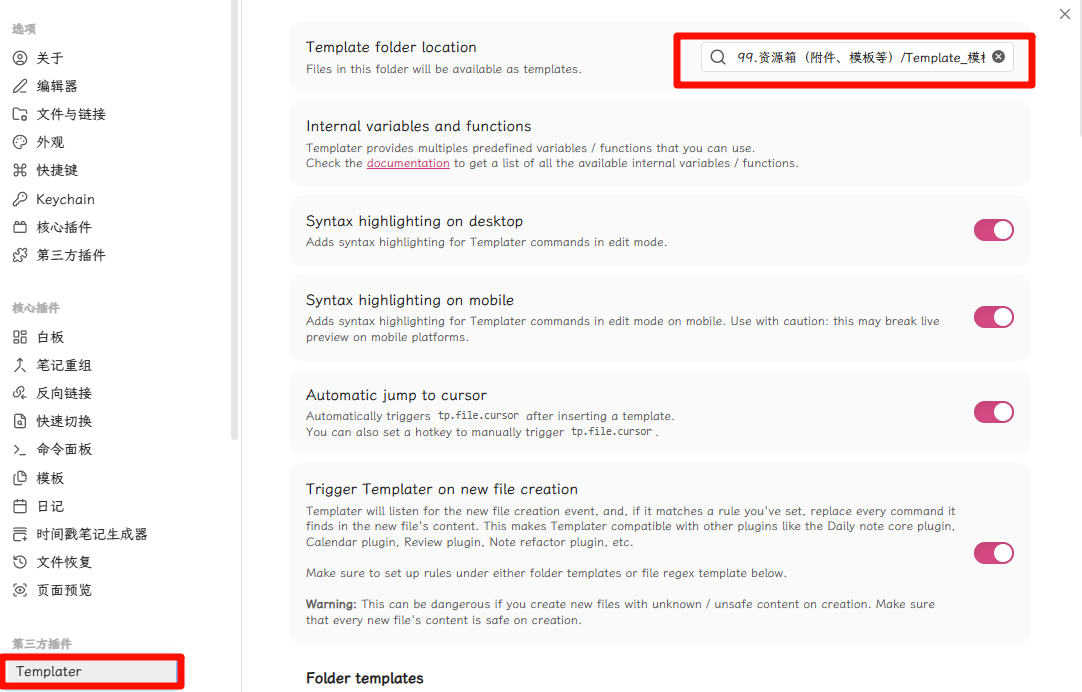Open the 文件与链接 settings tab
1082x692 pixels.
point(71,114)
